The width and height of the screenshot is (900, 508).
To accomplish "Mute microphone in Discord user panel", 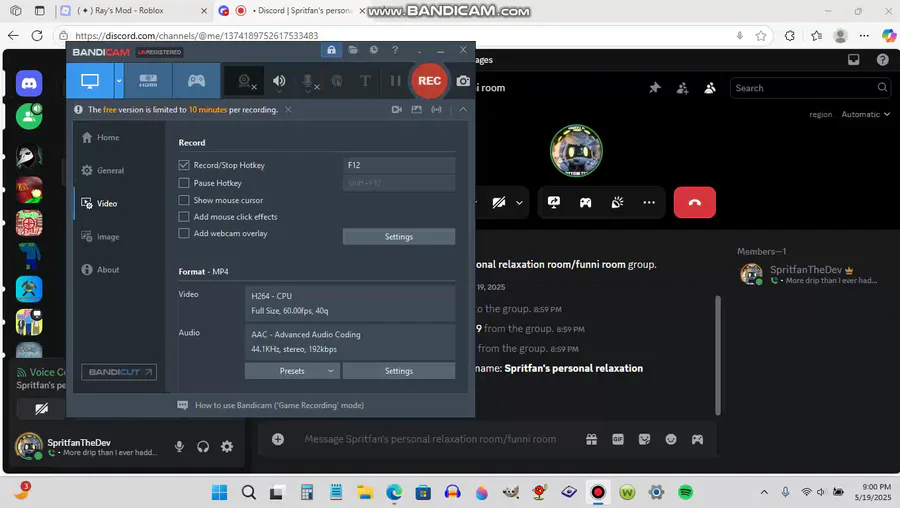I will (179, 446).
